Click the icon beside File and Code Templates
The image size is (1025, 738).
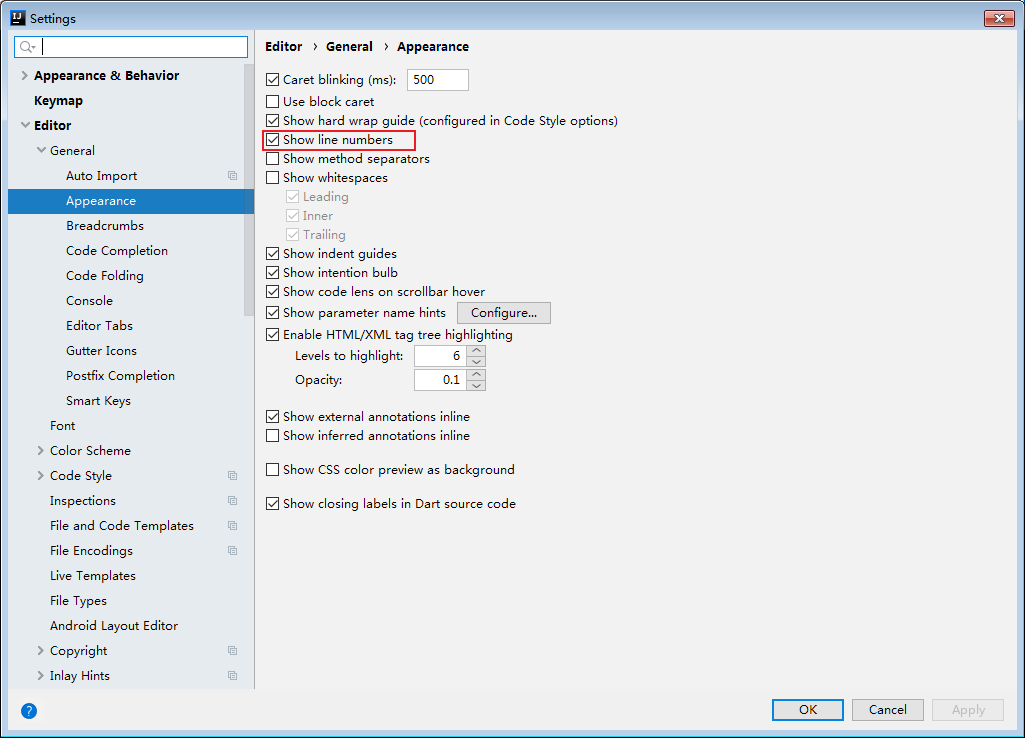[x=232, y=526]
